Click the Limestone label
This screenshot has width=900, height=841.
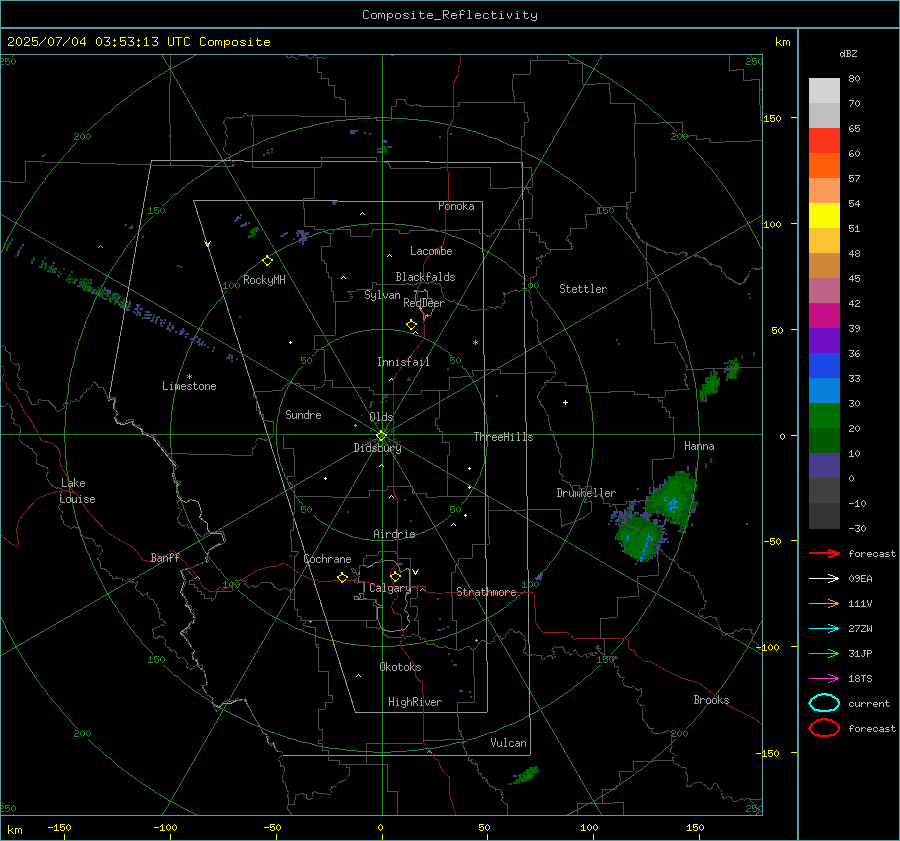tap(189, 386)
